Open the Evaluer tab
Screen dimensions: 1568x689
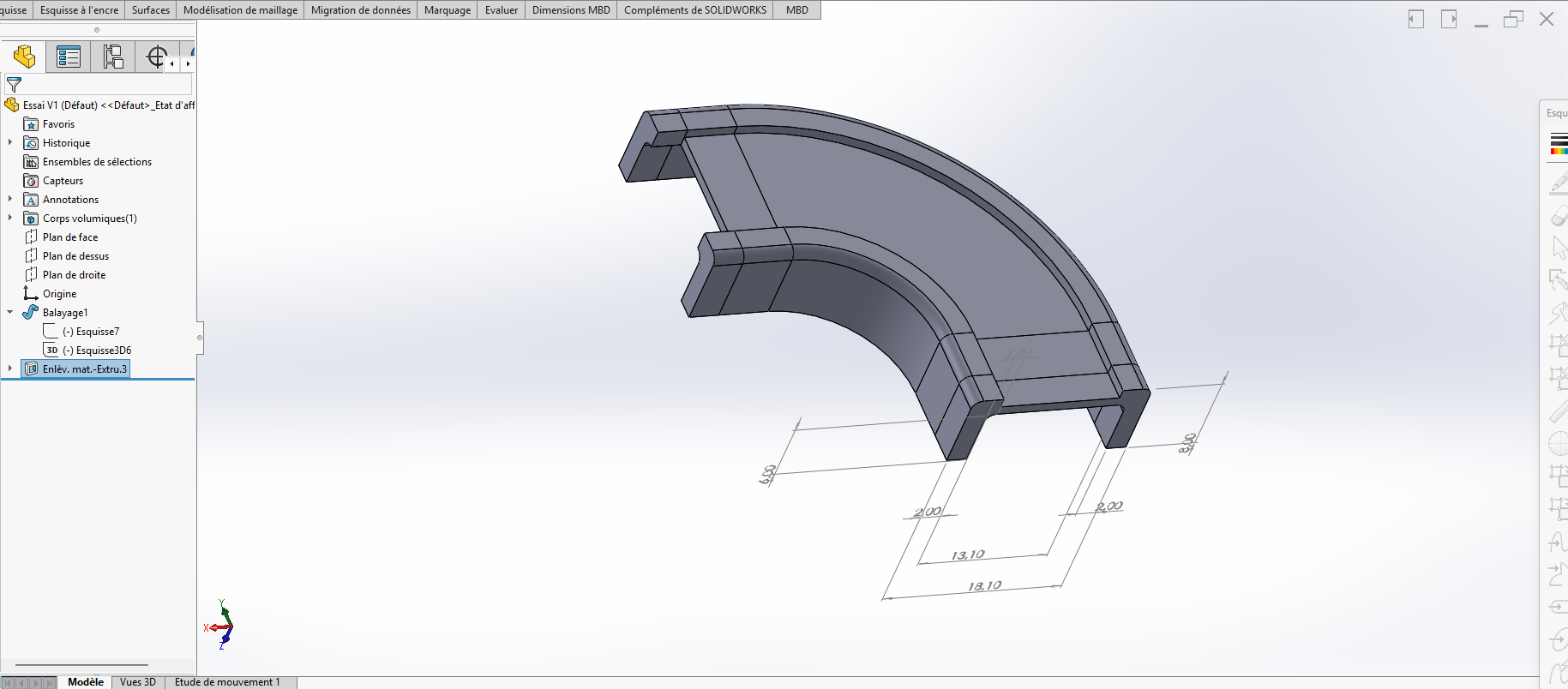[x=502, y=10]
